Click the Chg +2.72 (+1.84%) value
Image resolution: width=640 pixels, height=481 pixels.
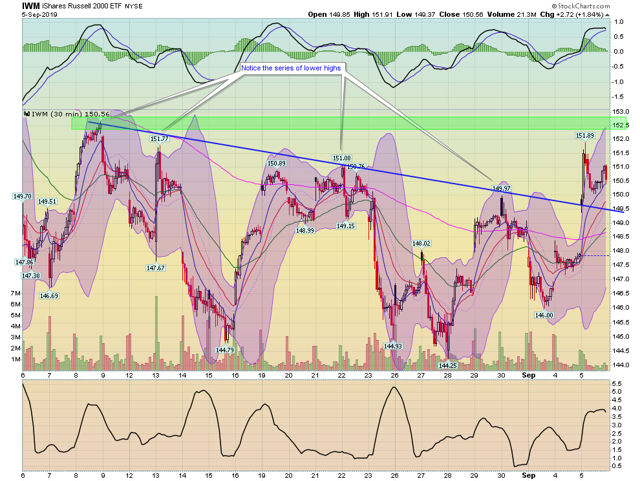(x=571, y=14)
